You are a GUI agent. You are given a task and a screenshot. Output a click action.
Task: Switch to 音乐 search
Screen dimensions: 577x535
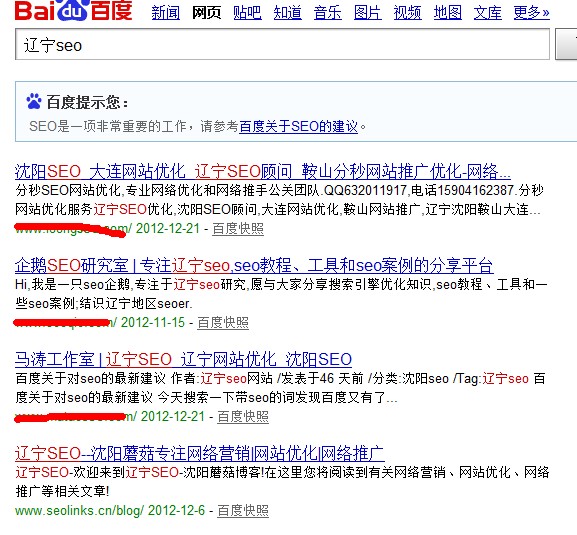click(x=328, y=13)
